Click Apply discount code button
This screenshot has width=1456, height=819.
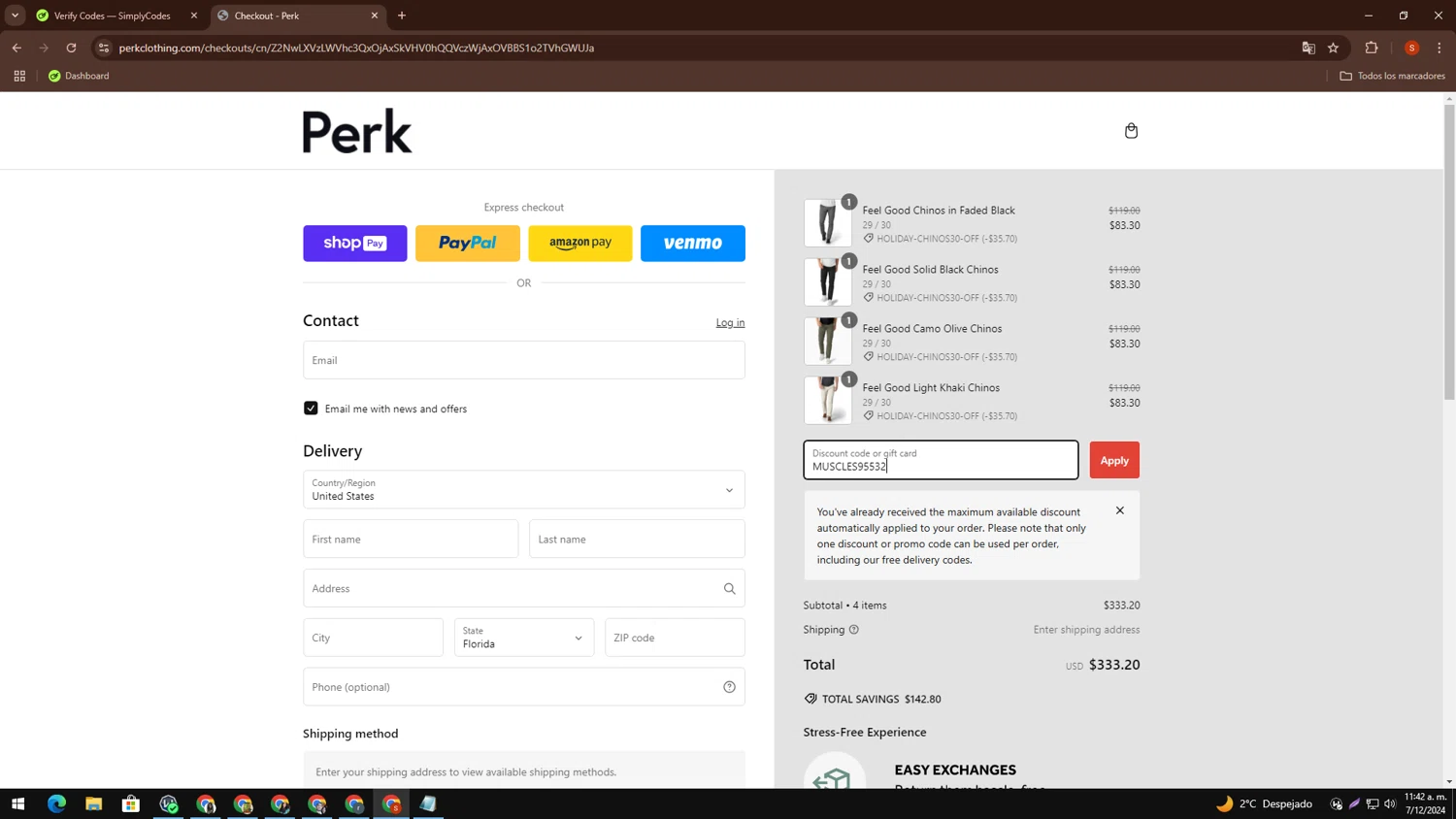[x=1114, y=460]
